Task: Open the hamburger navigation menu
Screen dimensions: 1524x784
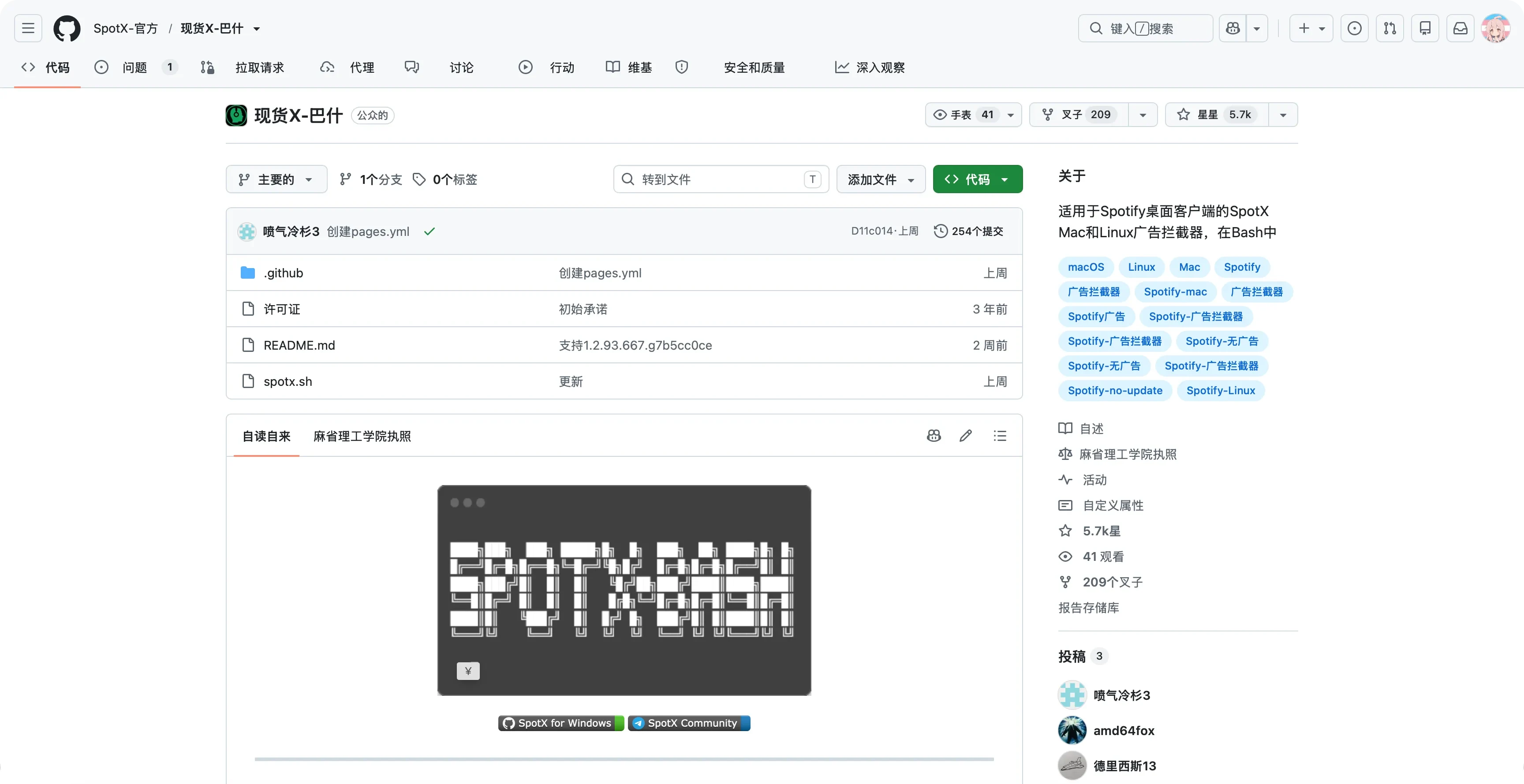Action: [x=28, y=28]
